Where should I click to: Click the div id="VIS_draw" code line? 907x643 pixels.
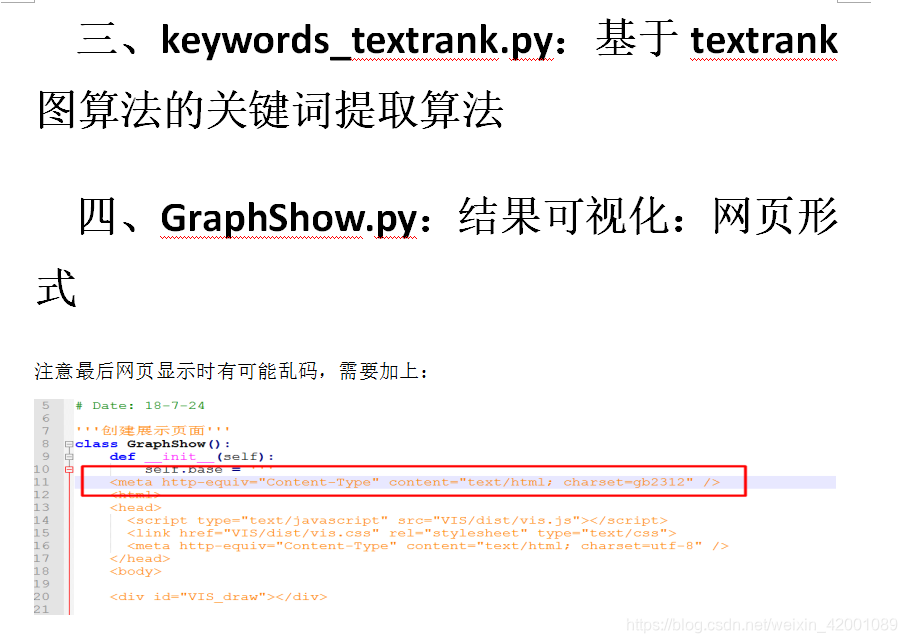click(218, 597)
